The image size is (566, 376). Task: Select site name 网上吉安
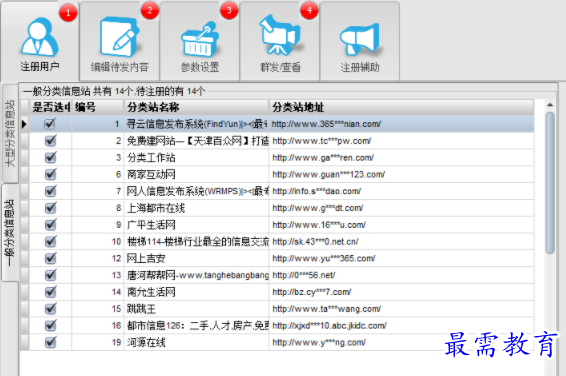coord(146,259)
